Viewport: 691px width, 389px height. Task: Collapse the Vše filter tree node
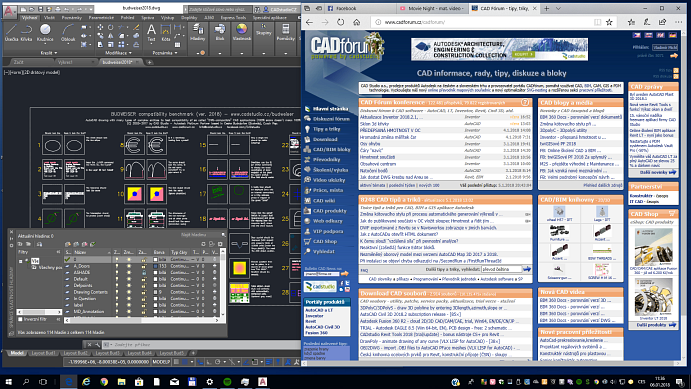(21, 261)
